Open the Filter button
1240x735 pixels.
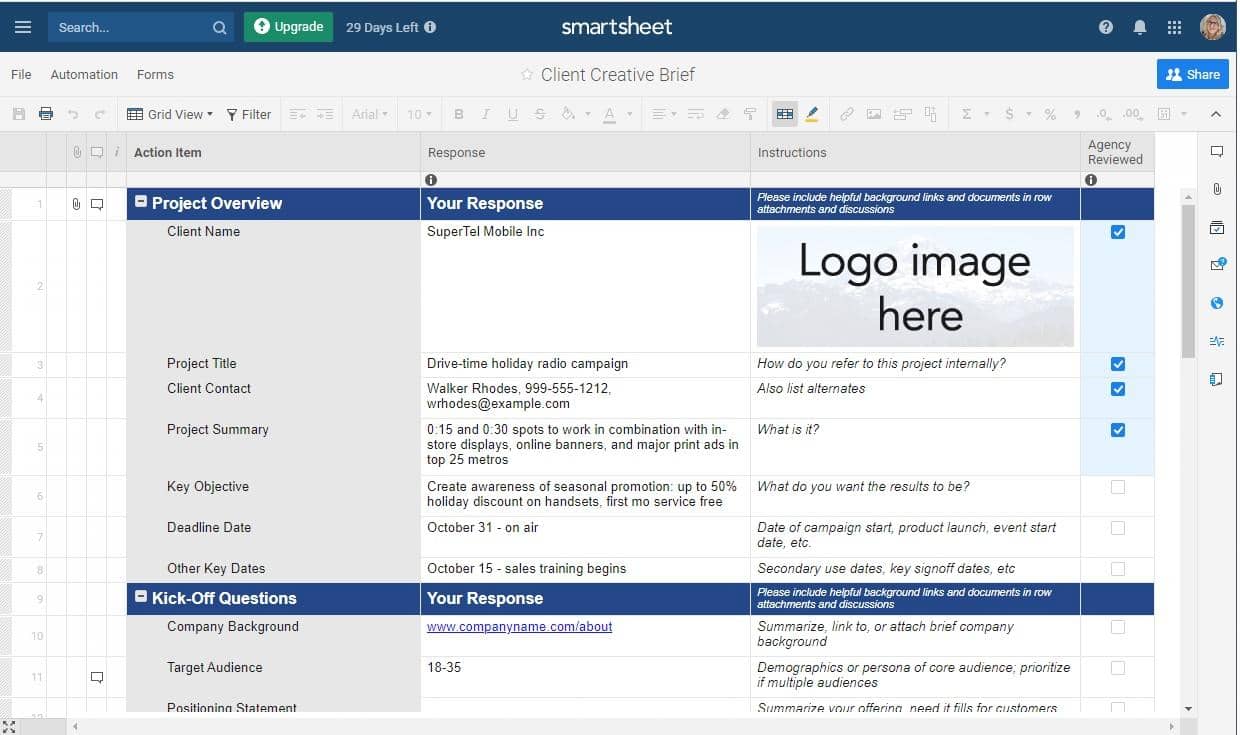(249, 114)
